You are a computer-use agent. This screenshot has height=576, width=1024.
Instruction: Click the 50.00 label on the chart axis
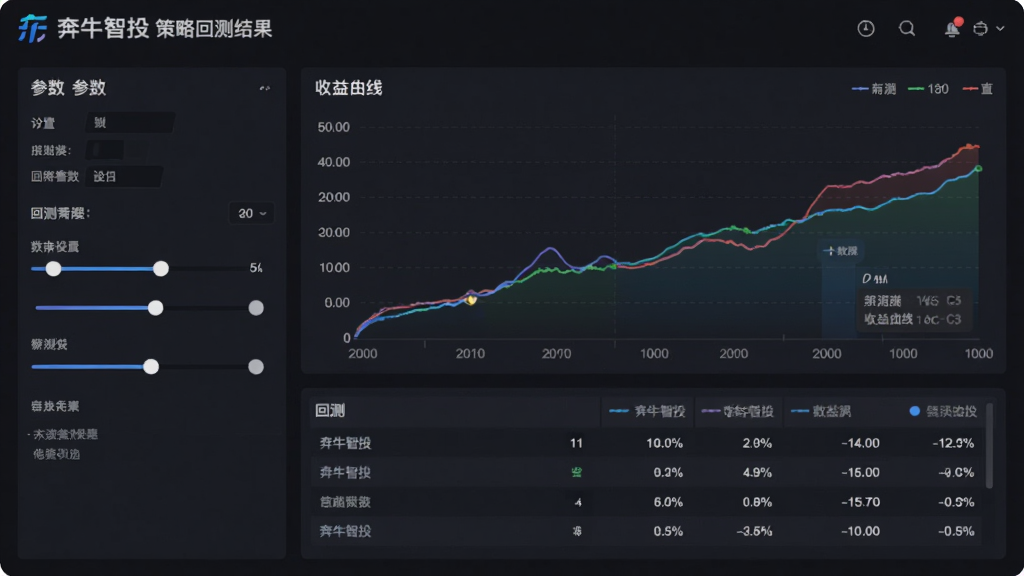(x=334, y=127)
